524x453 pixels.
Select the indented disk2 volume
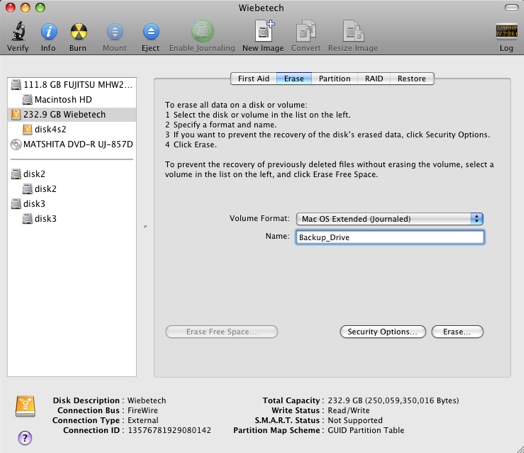click(x=72, y=189)
